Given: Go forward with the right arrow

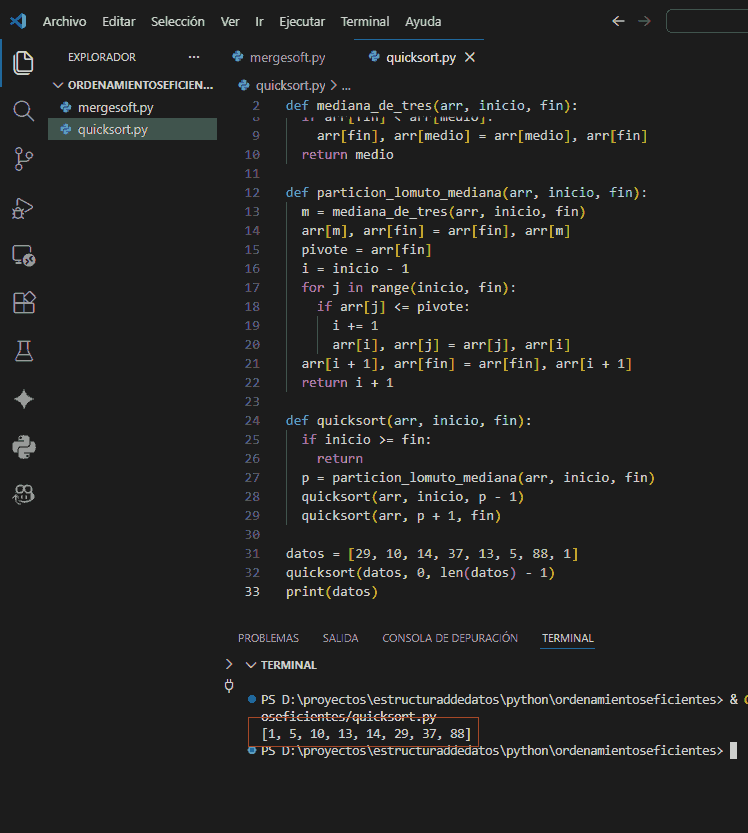Looking at the screenshot, I should pos(644,21).
